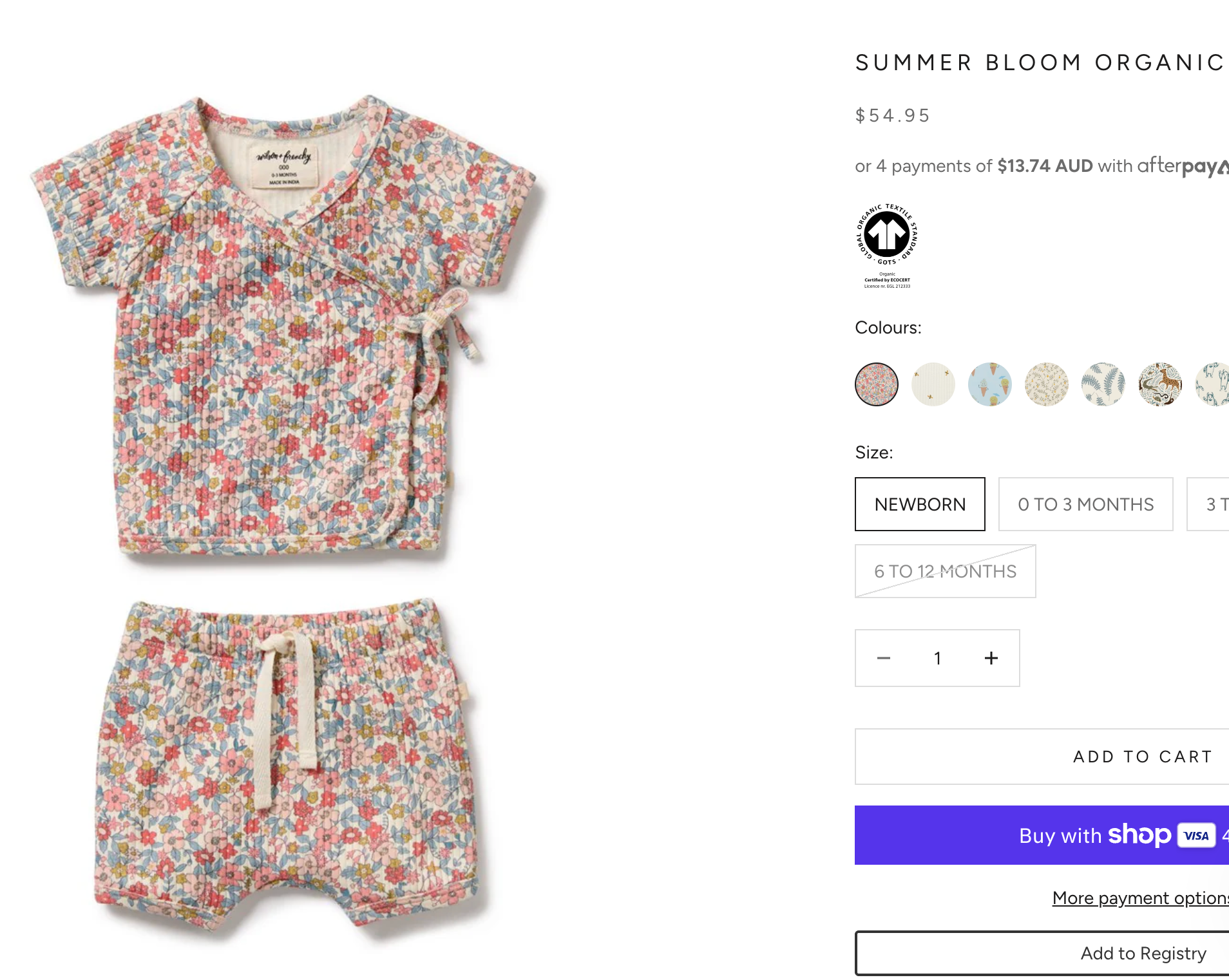This screenshot has height=980, width=1229.
Task: Choose the blue fern leaf swatch
Action: pos(1103,384)
